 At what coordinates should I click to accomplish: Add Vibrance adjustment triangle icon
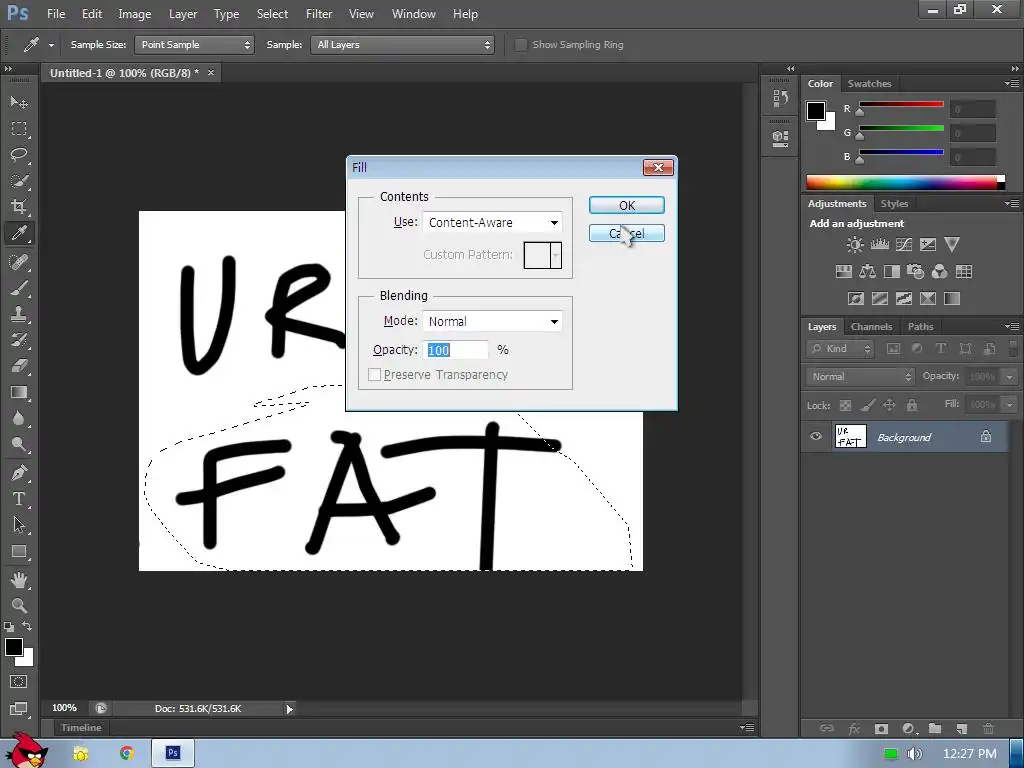[x=952, y=245]
